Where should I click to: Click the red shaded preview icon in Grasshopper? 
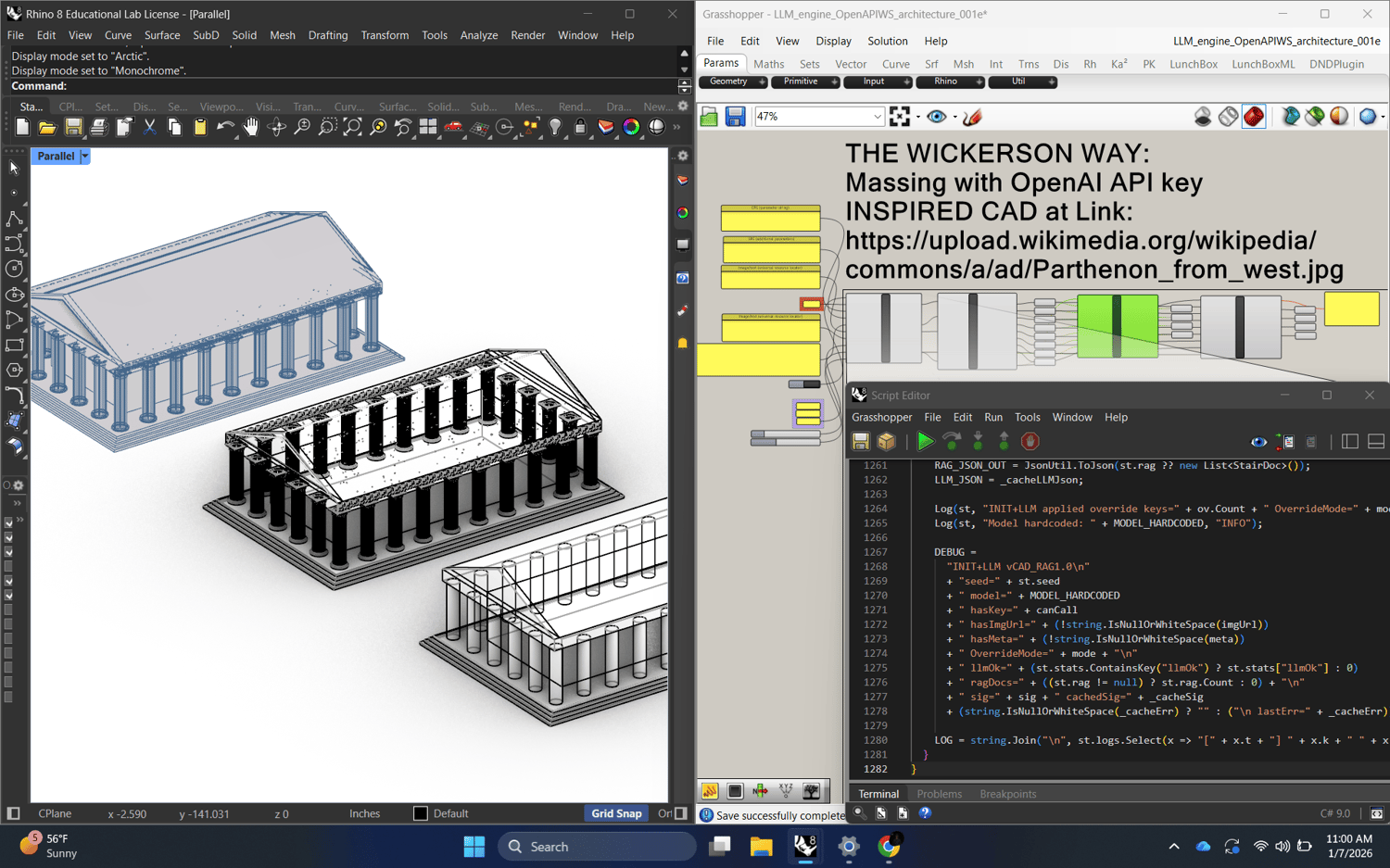(1254, 117)
